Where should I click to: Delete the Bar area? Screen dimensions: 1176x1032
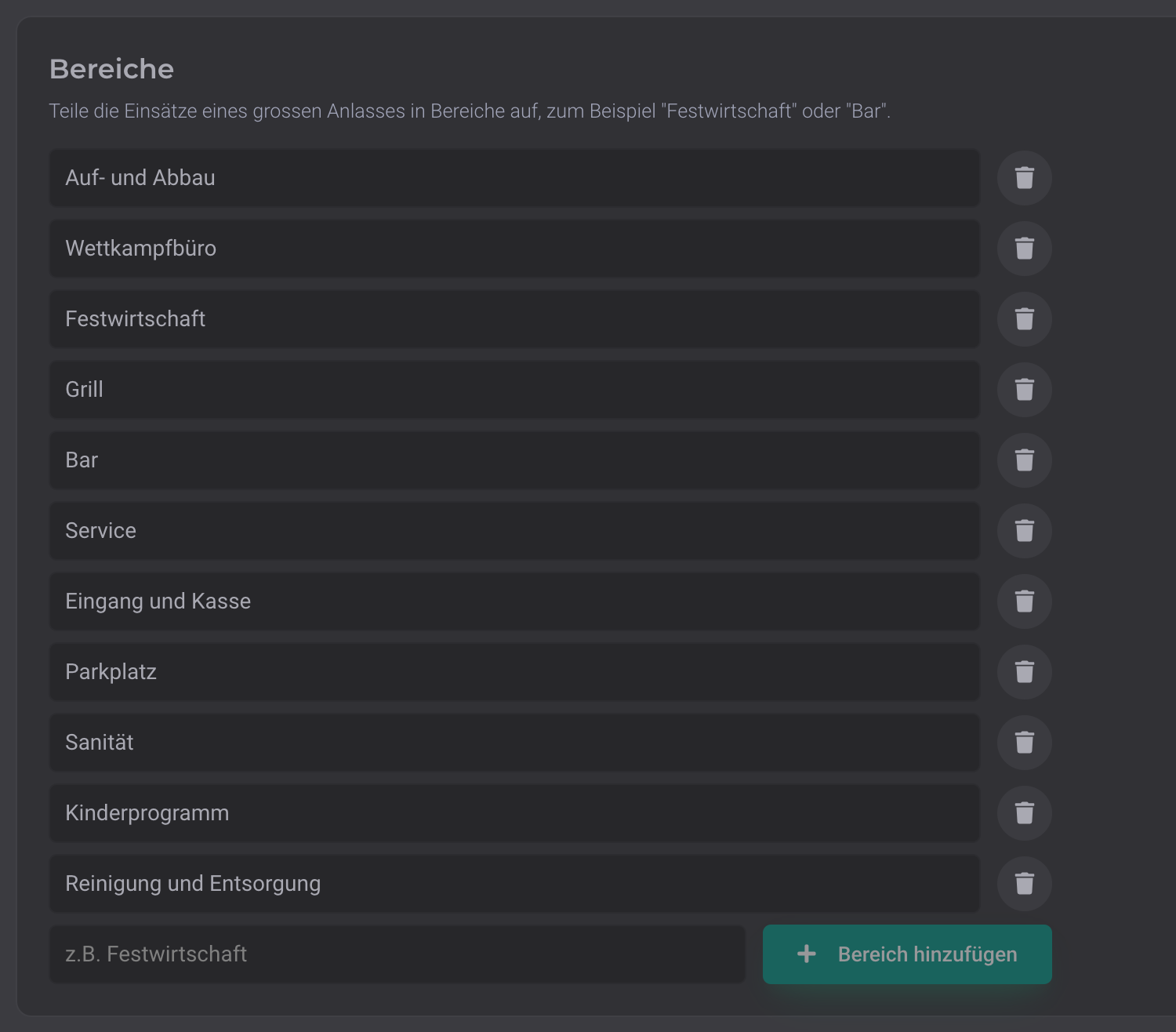(x=1024, y=460)
